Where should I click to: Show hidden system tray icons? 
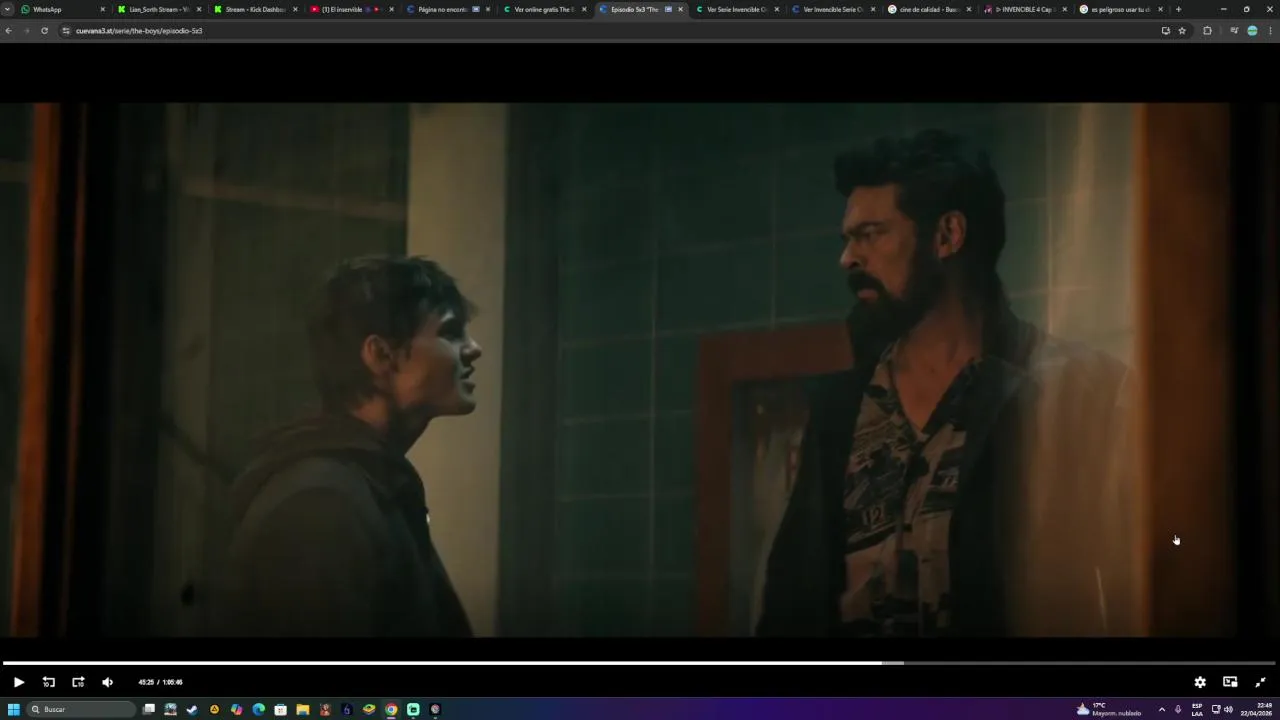[1161, 709]
